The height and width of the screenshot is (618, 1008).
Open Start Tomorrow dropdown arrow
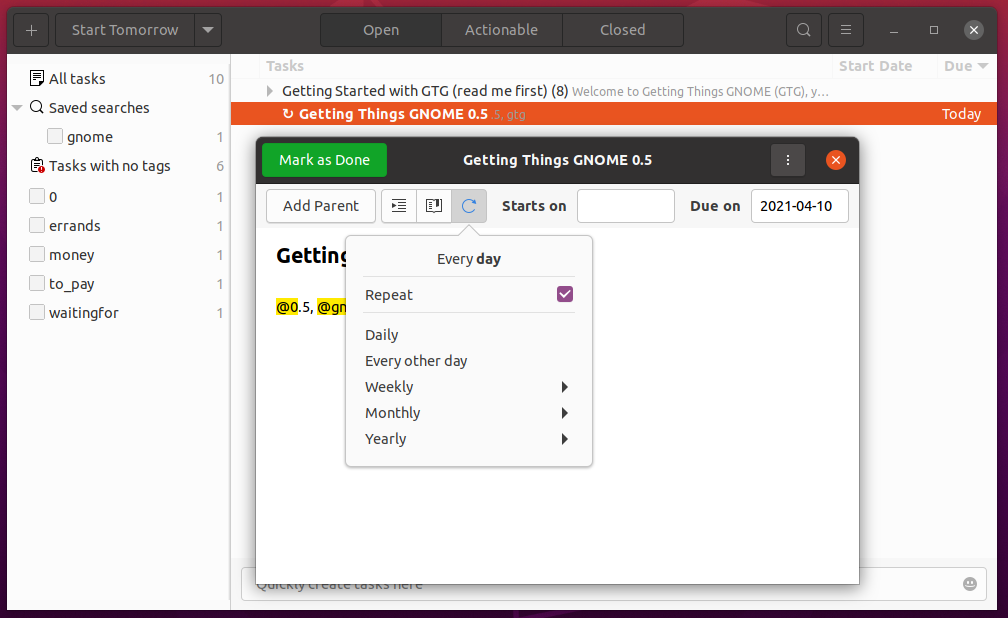pyautogui.click(x=208, y=30)
